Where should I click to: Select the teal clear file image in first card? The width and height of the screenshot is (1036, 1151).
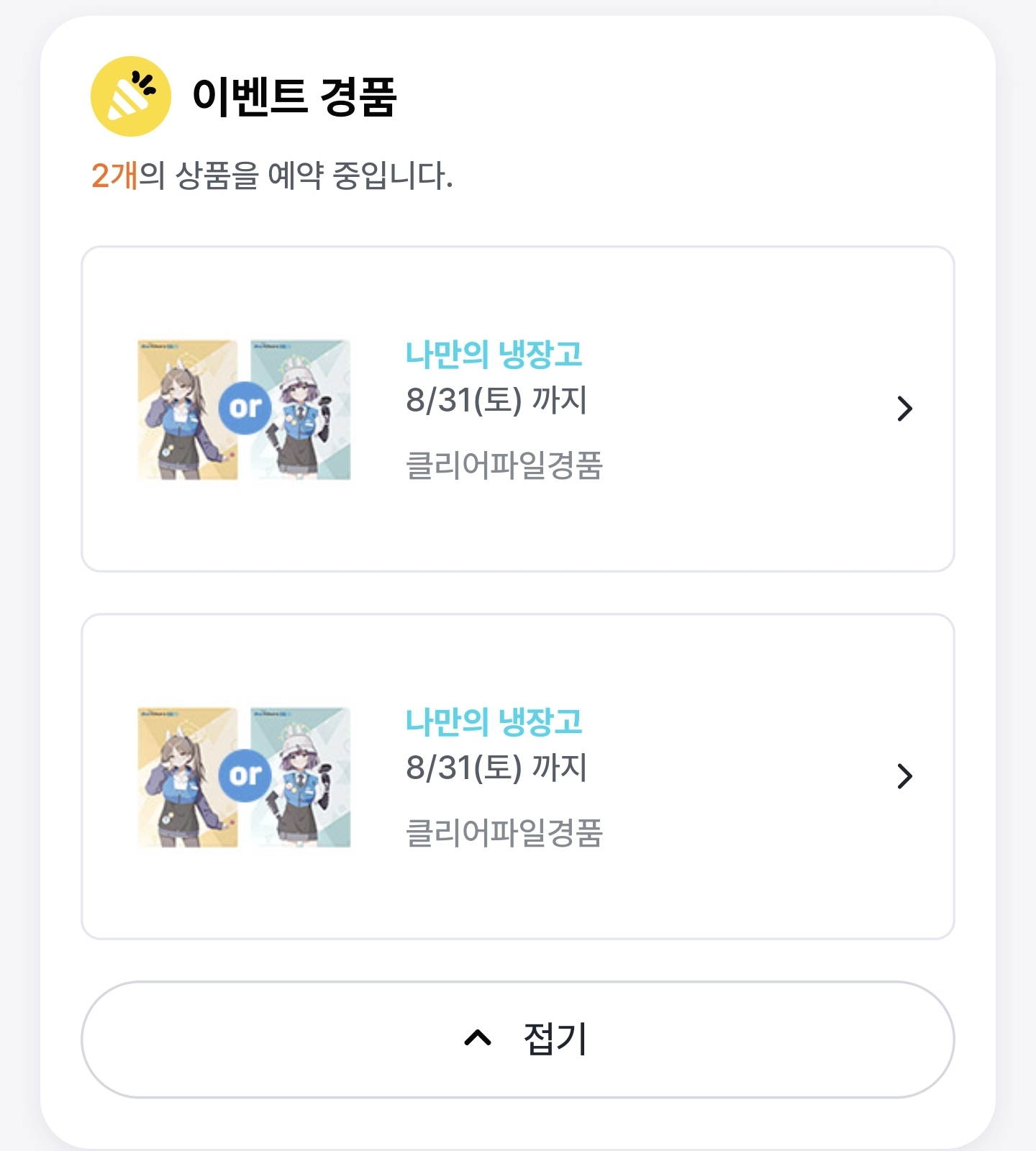point(301,409)
